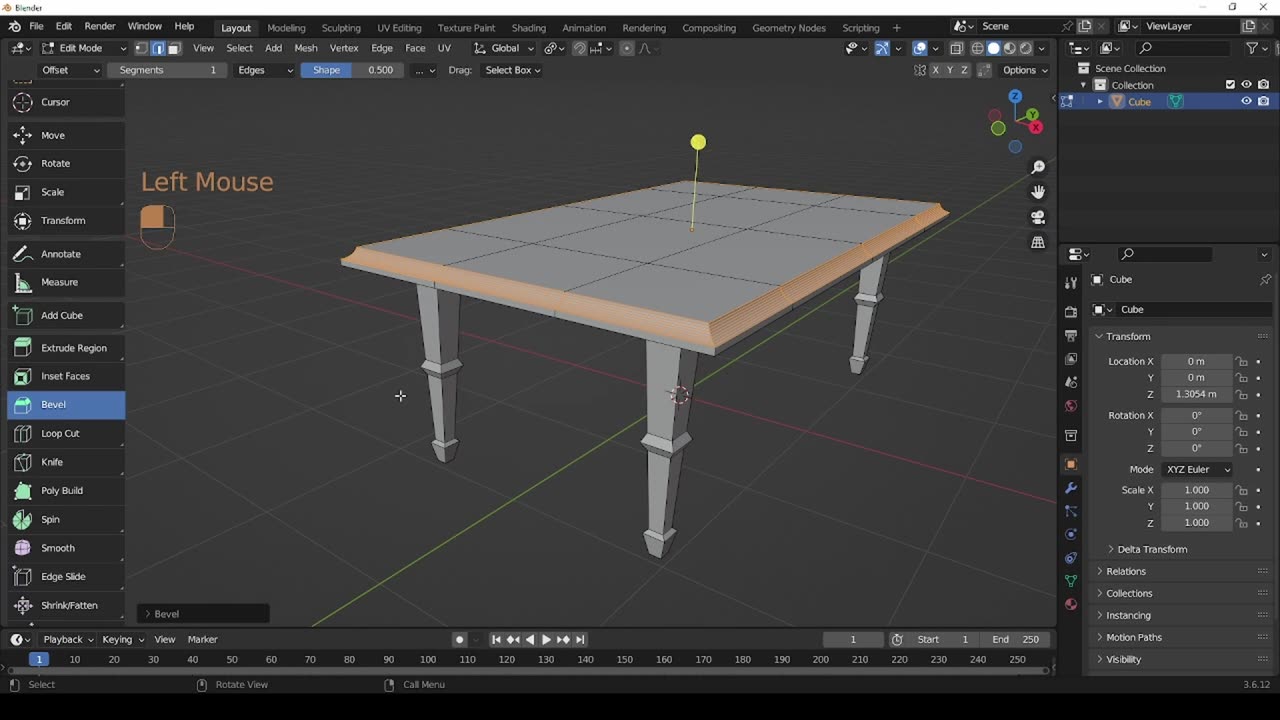Open the Options popover button
Screen dimensions: 1280x720
point(1025,70)
